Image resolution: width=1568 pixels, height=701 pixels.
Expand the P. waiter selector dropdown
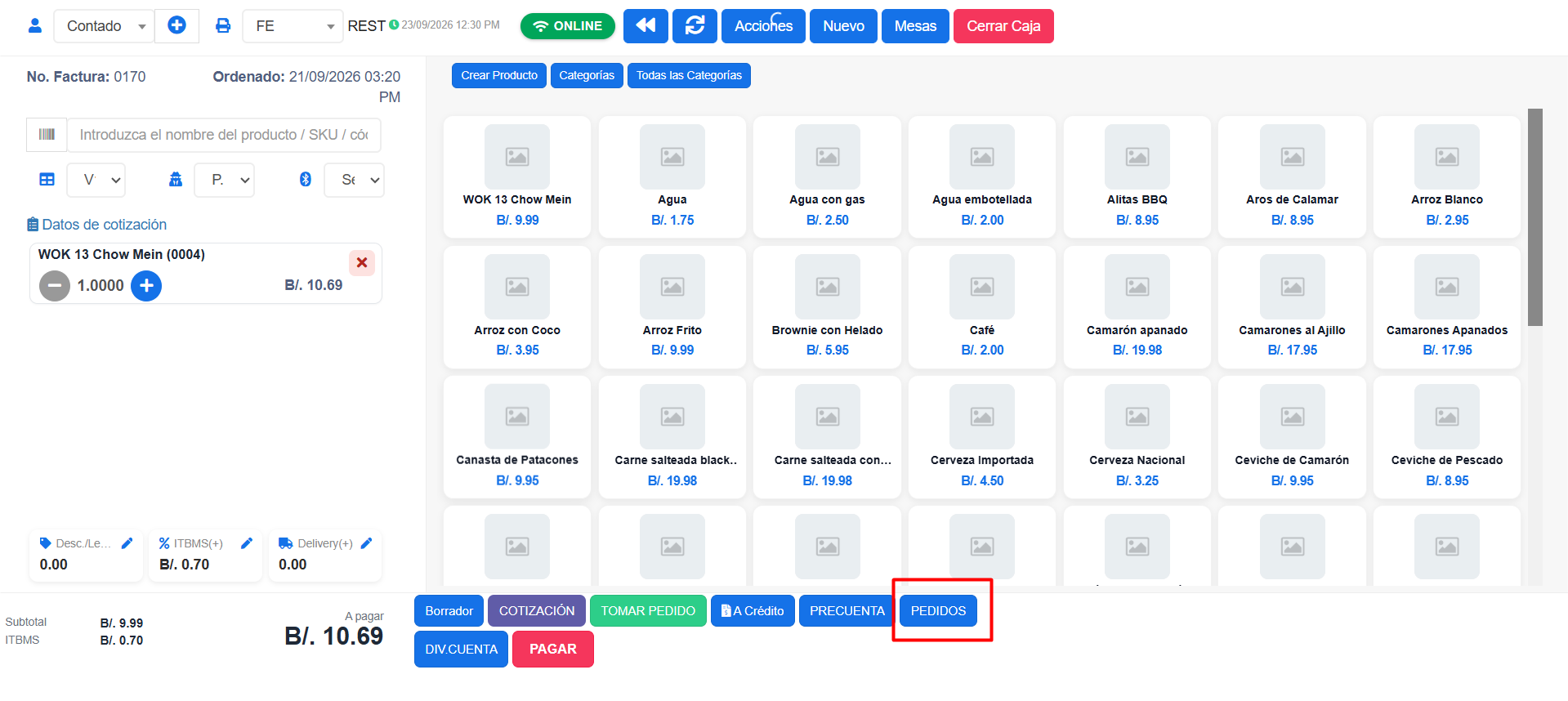coord(225,180)
